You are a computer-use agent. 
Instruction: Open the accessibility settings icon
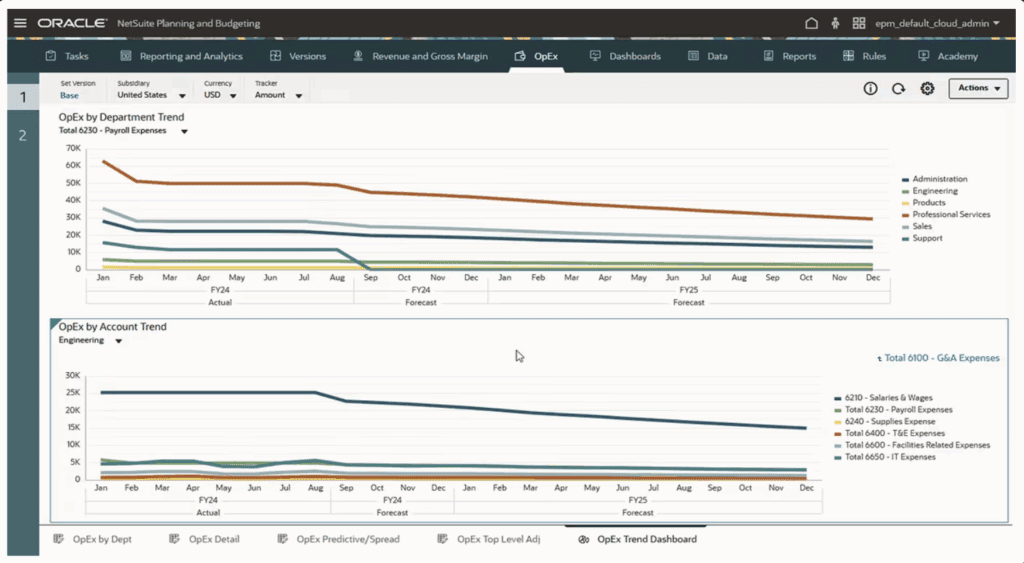[x=835, y=24]
